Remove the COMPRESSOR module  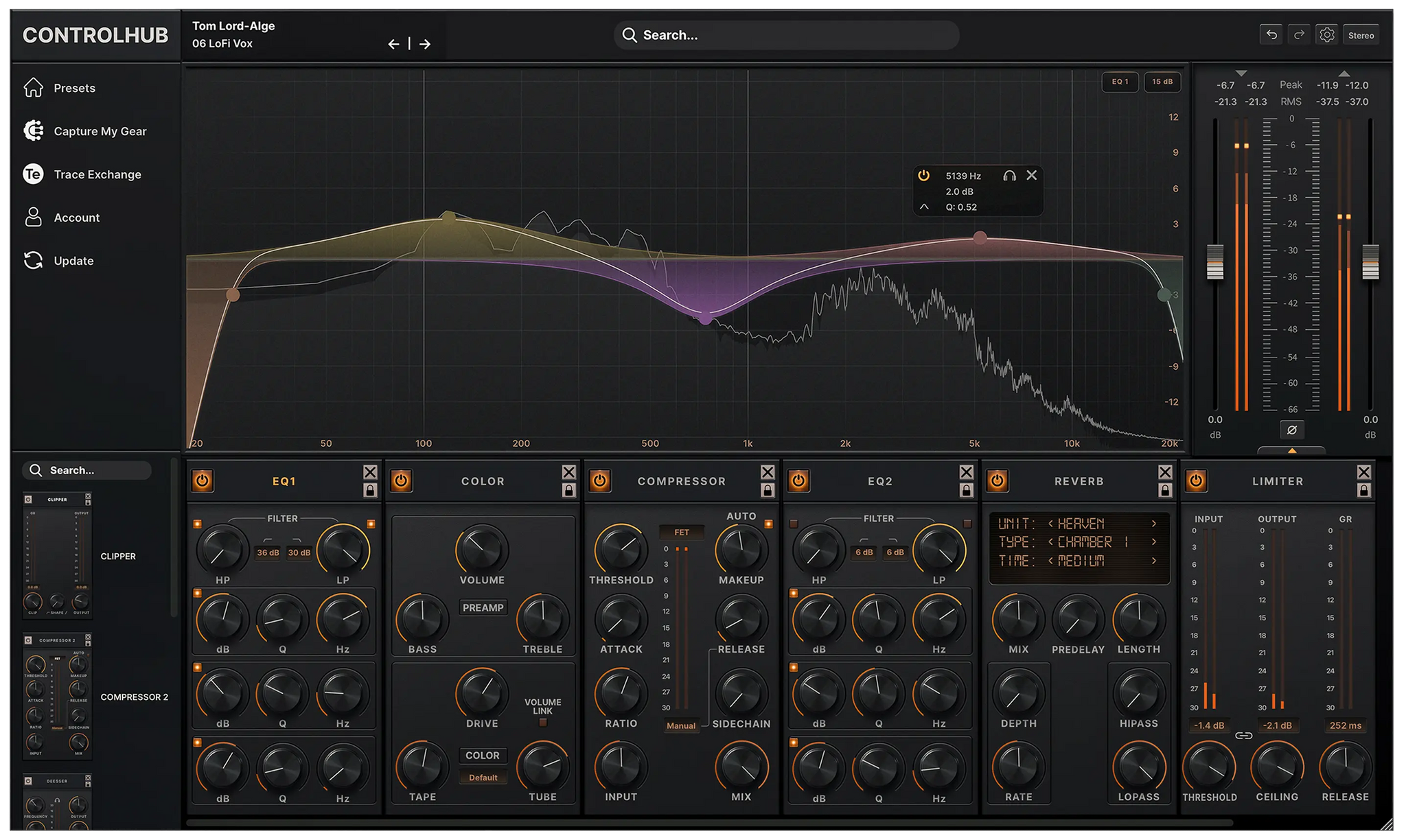pyautogui.click(x=768, y=472)
